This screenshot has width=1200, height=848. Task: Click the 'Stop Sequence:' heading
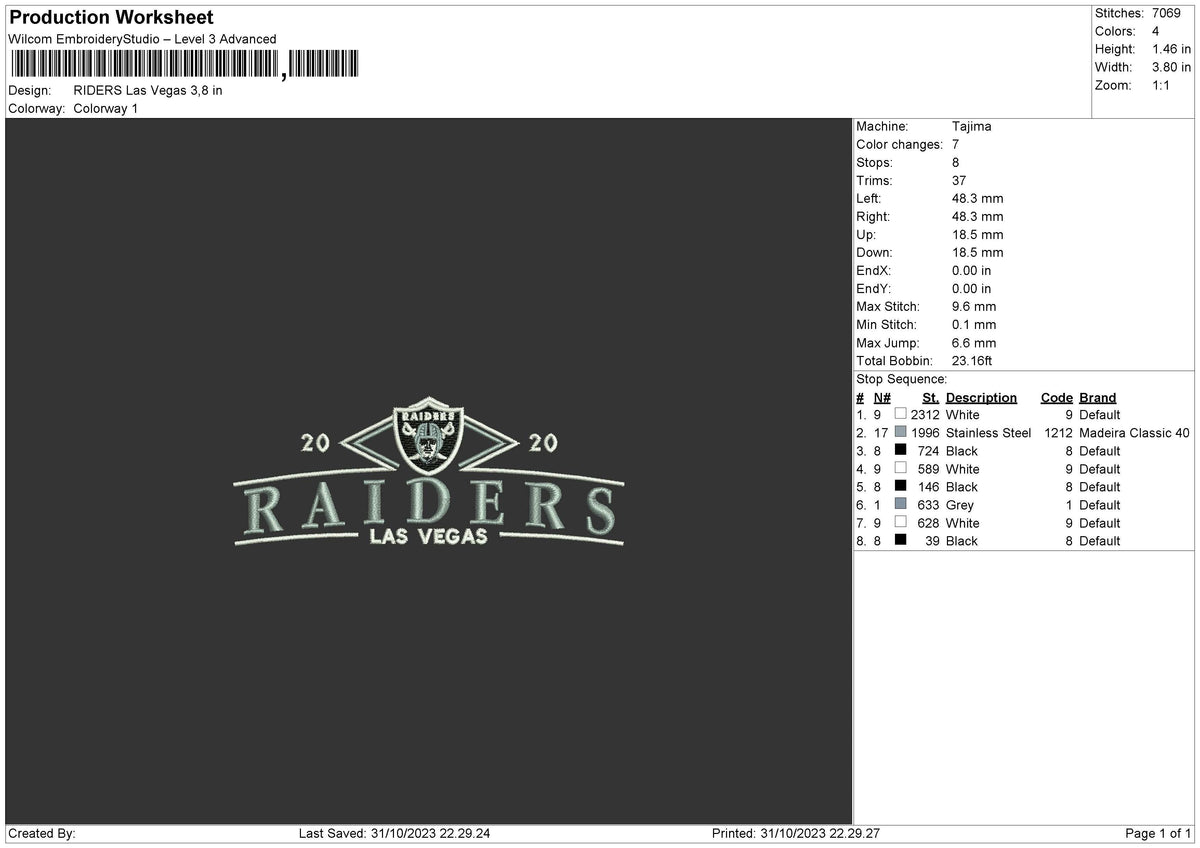click(x=902, y=379)
